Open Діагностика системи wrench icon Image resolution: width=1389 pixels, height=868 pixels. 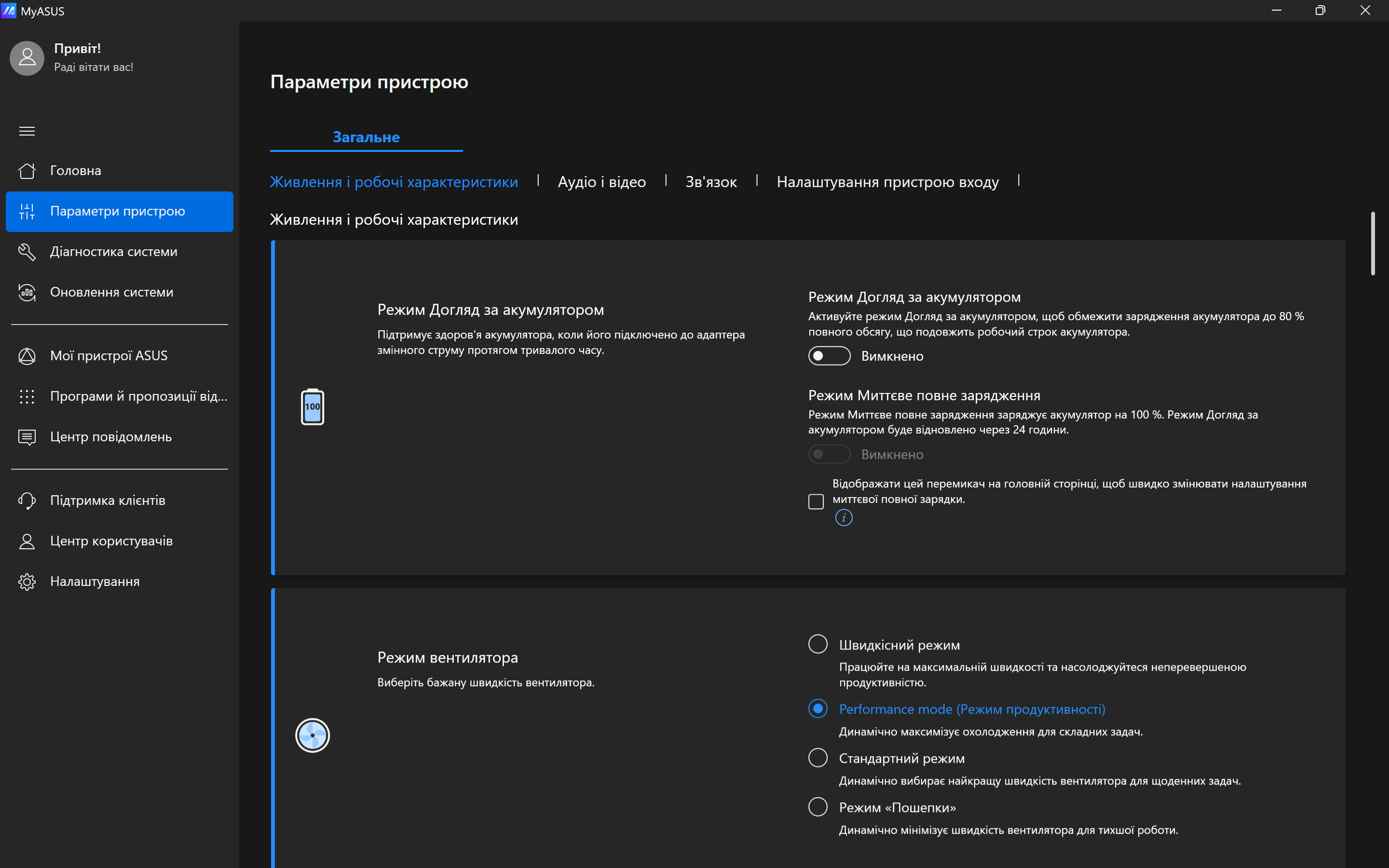tap(27, 251)
